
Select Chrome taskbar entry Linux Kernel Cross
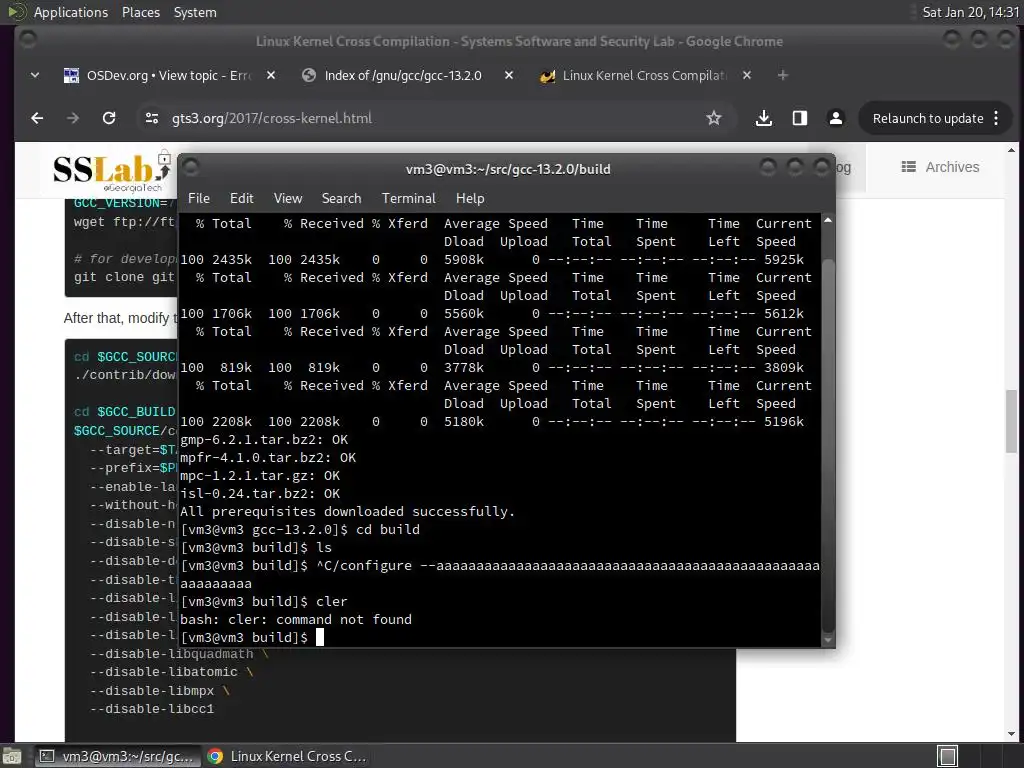tap(287, 756)
